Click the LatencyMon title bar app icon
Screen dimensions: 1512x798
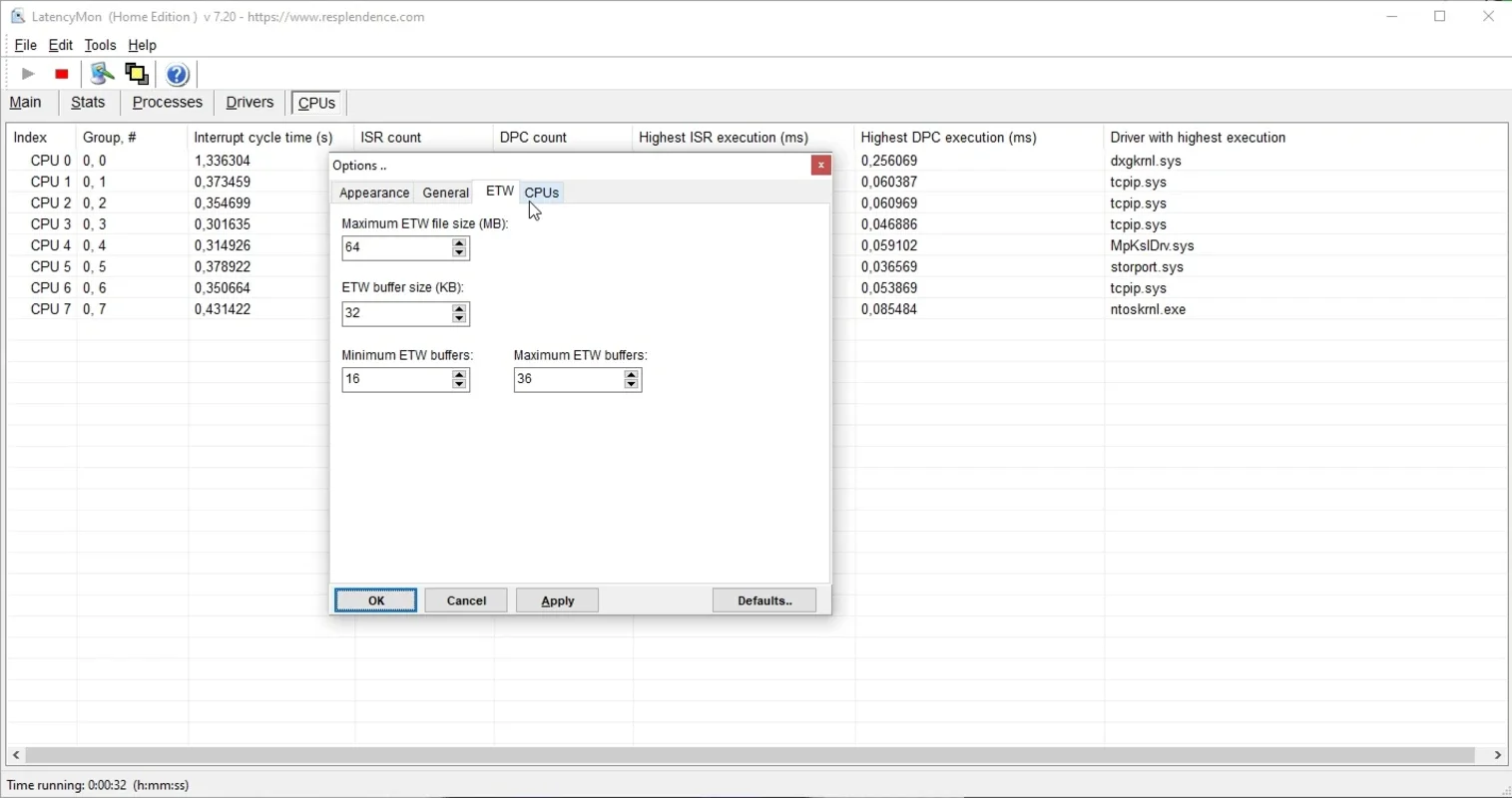18,16
